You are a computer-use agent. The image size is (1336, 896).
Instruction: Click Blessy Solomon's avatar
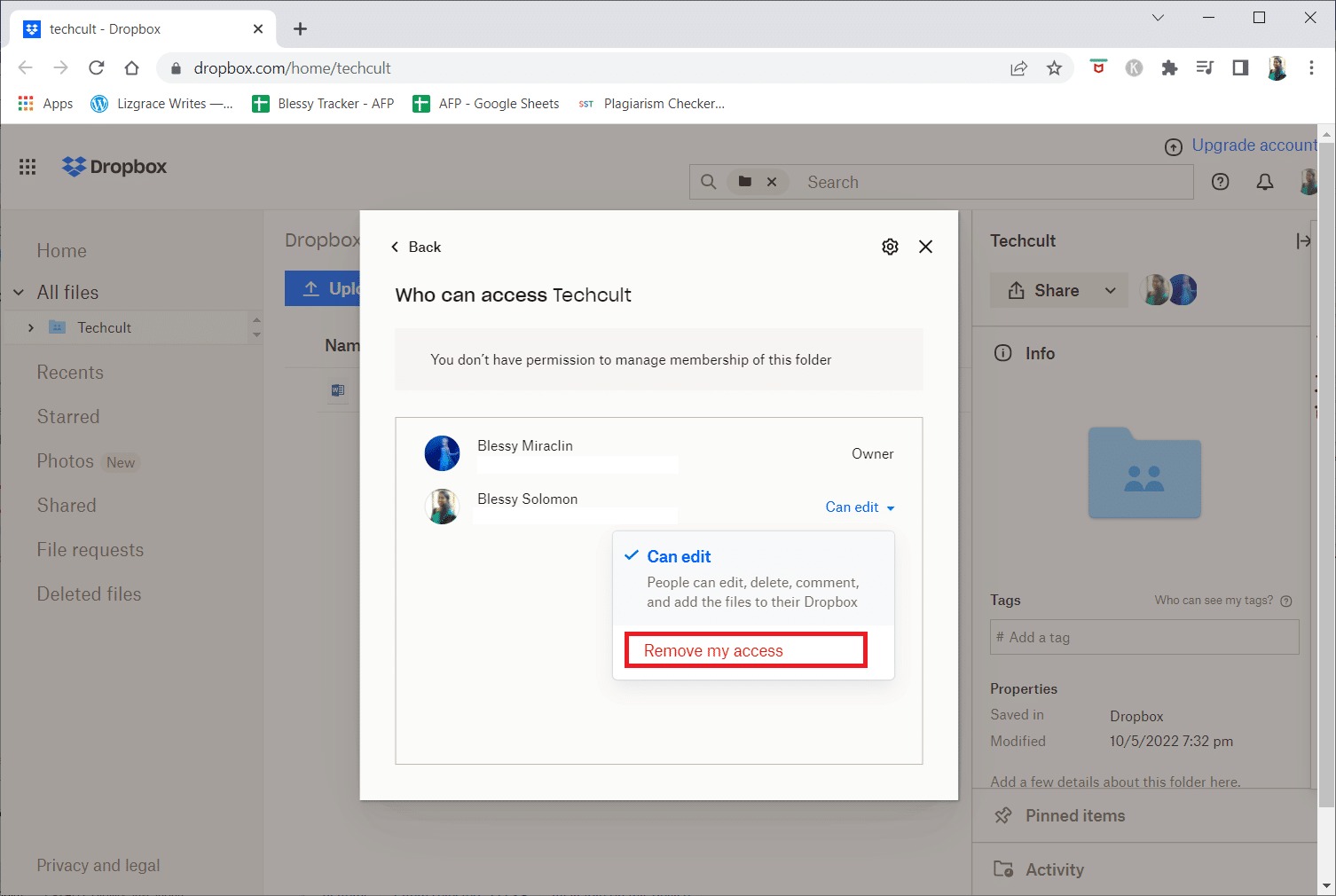442,507
